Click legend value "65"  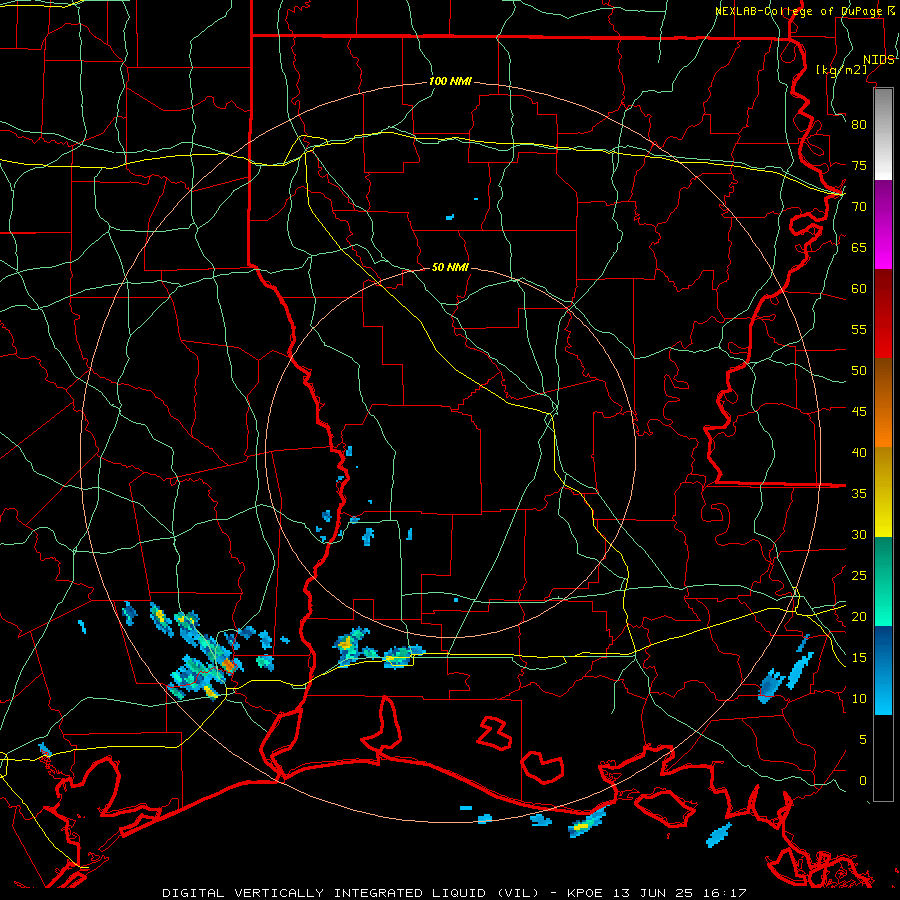tap(859, 247)
